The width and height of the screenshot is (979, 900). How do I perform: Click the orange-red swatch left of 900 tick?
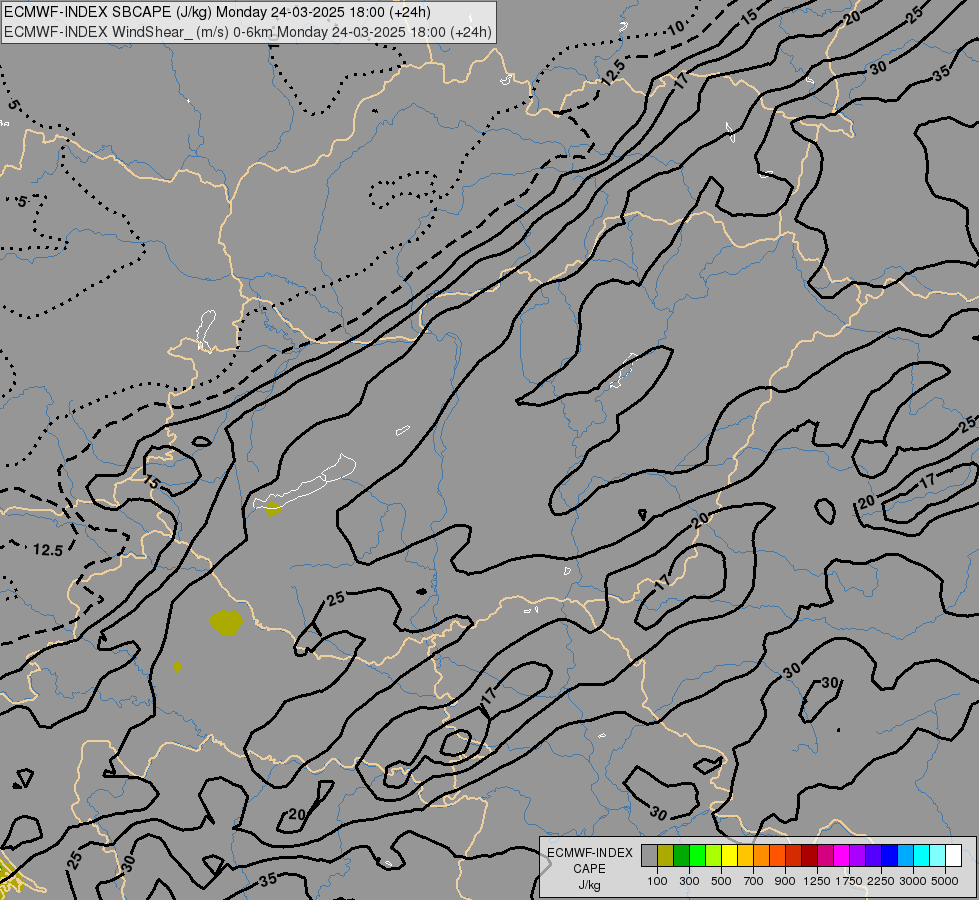(x=777, y=855)
